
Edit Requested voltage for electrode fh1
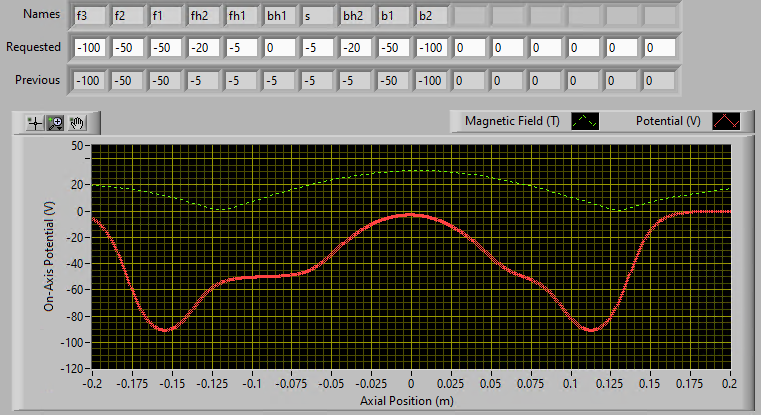(242, 48)
